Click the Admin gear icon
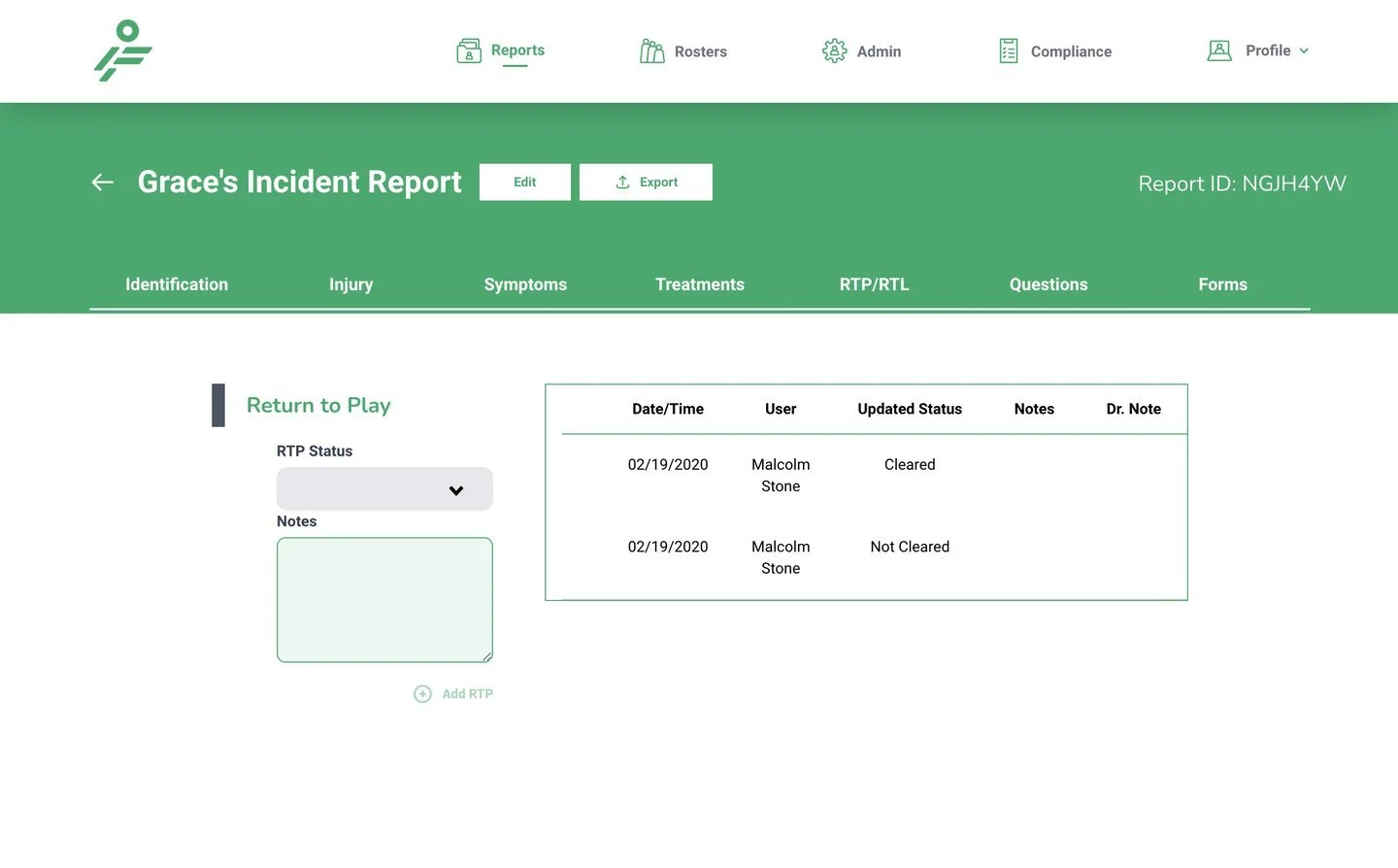This screenshot has width=1398, height=868. [x=834, y=50]
